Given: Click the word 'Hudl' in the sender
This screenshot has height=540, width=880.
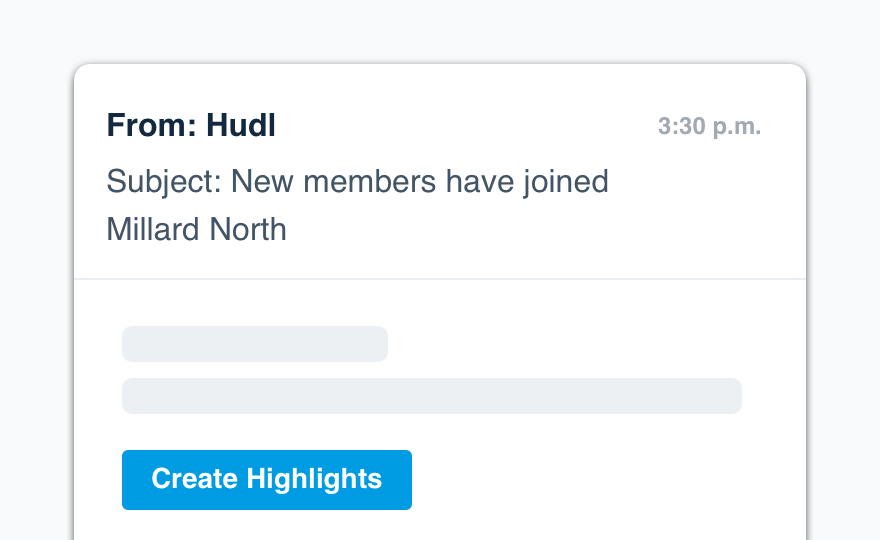Looking at the screenshot, I should pos(241,126).
